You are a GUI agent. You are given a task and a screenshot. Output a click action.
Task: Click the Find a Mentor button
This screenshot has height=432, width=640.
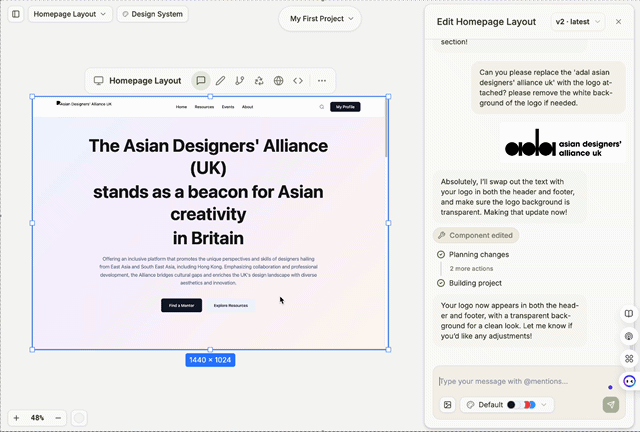click(x=181, y=305)
